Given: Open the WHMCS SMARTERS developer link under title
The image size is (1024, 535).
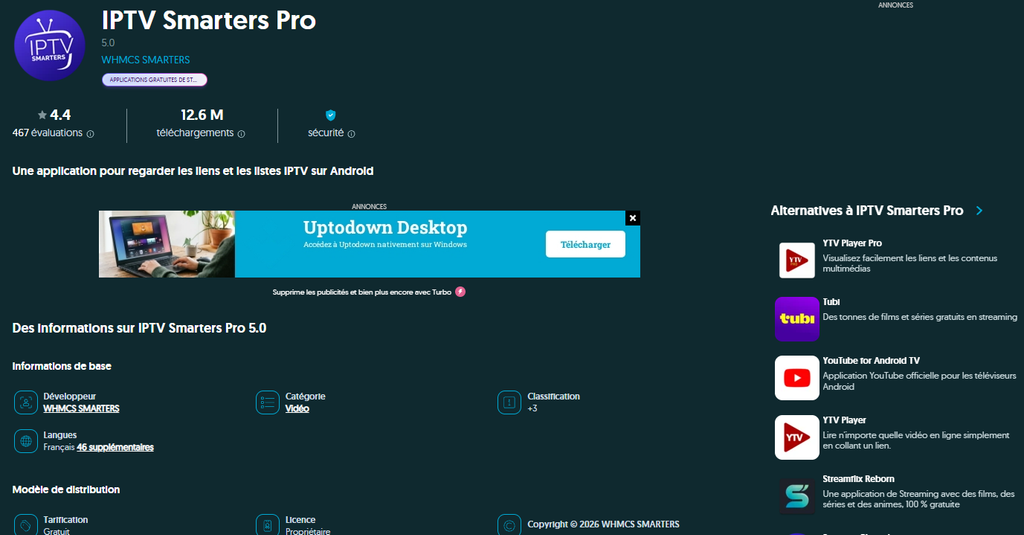Looking at the screenshot, I should pos(146,59).
